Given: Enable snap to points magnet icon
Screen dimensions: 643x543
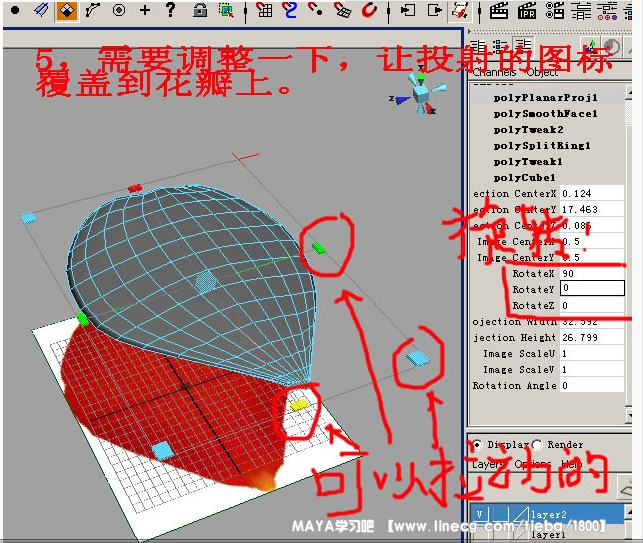Looking at the screenshot, I should tap(316, 9).
